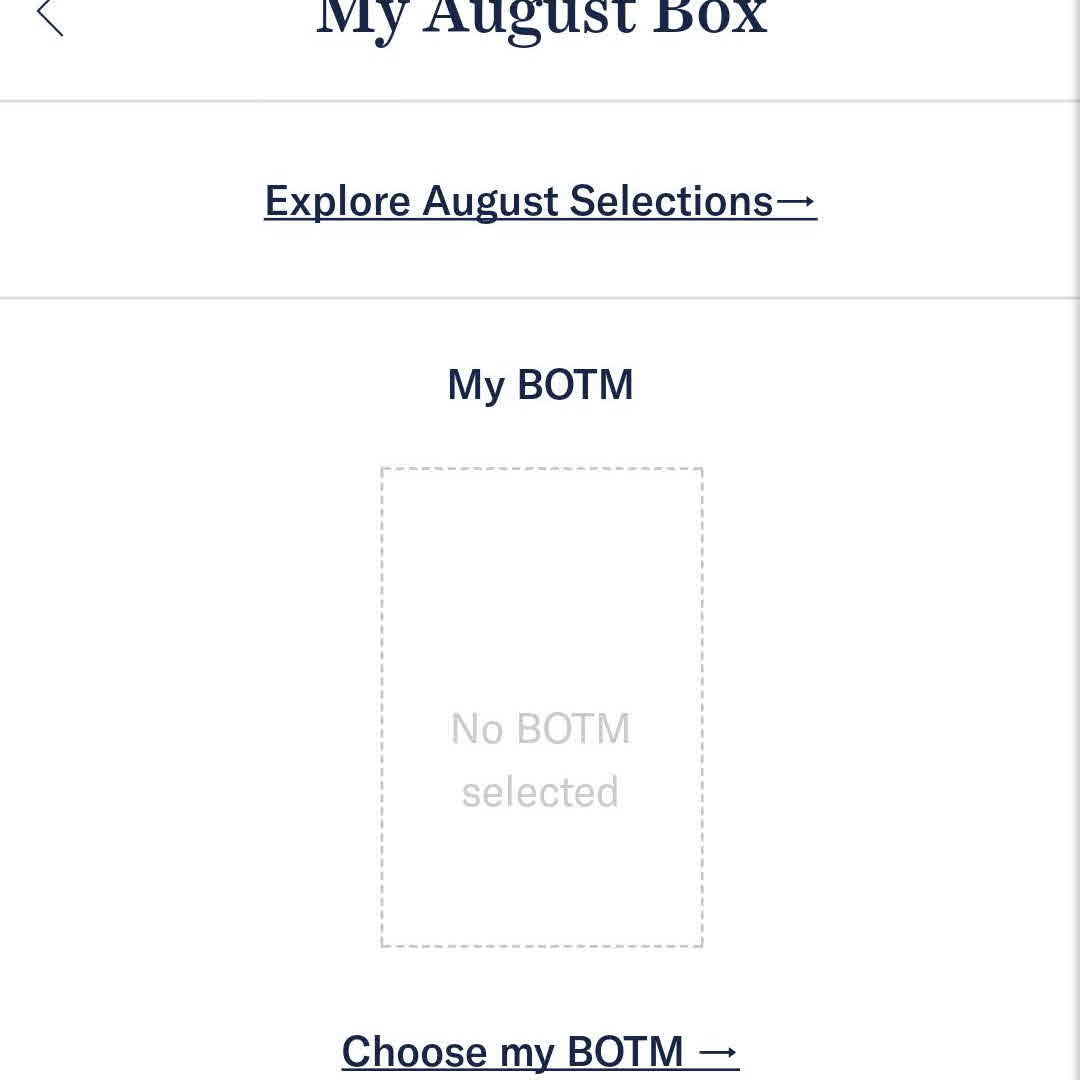This screenshot has width=1080, height=1080.
Task: Click the 'No BOTM selected' text
Action: 540,760
